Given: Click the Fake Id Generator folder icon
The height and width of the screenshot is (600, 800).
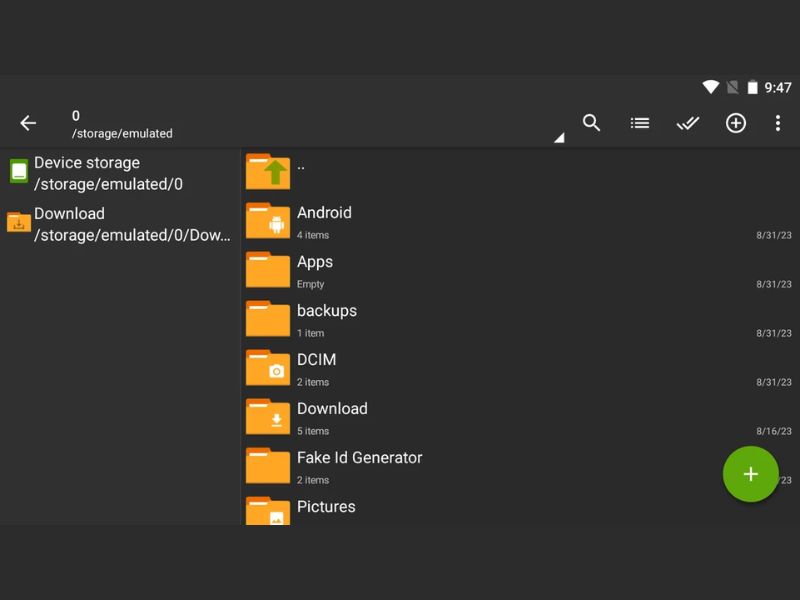Looking at the screenshot, I should point(268,465).
